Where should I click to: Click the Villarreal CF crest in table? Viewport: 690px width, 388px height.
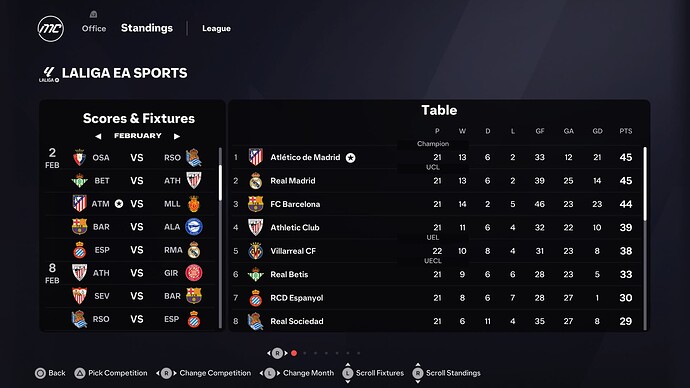pos(256,251)
